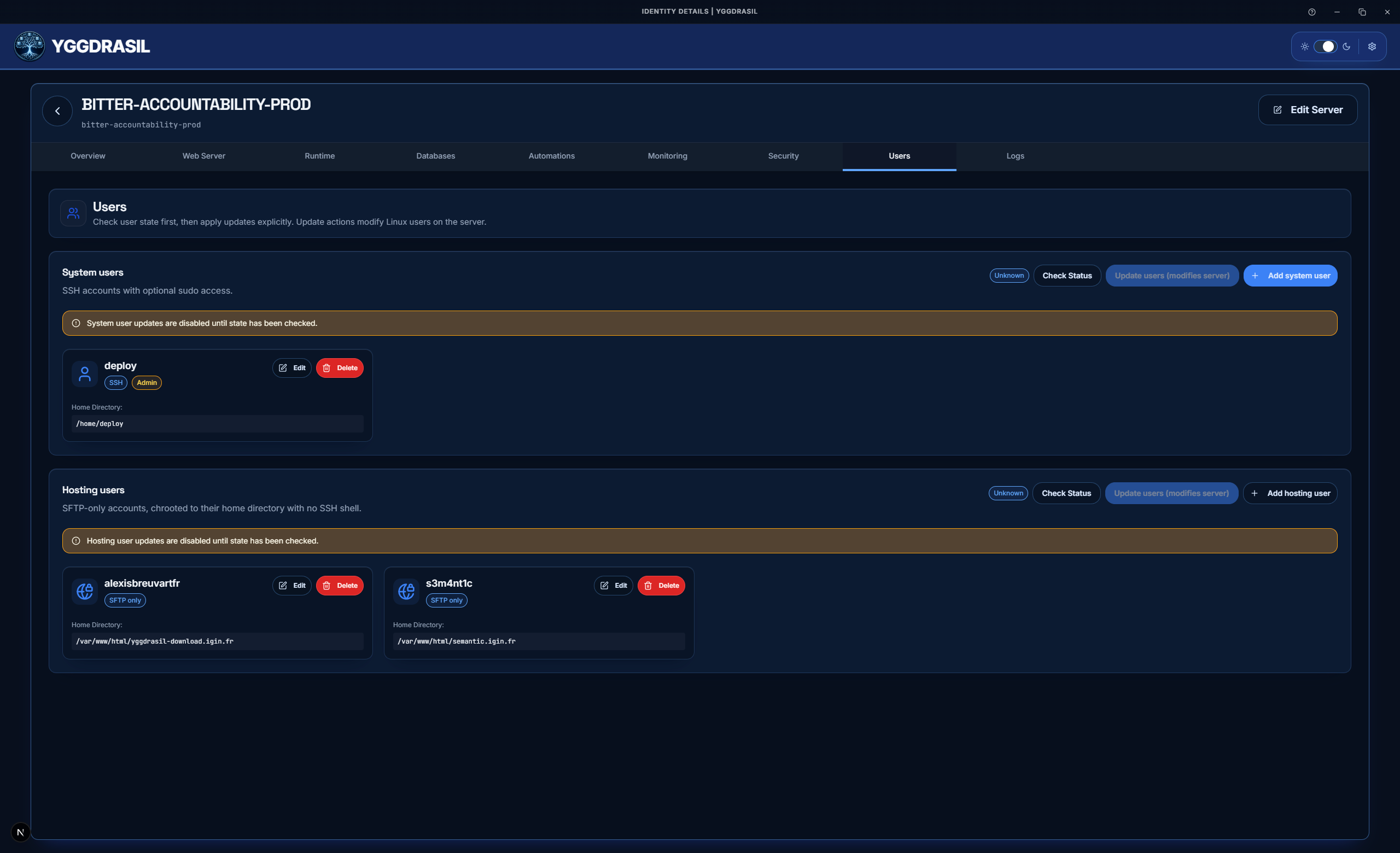Toggle the theme switch
The width and height of the screenshot is (1400, 853).
pos(1326,46)
